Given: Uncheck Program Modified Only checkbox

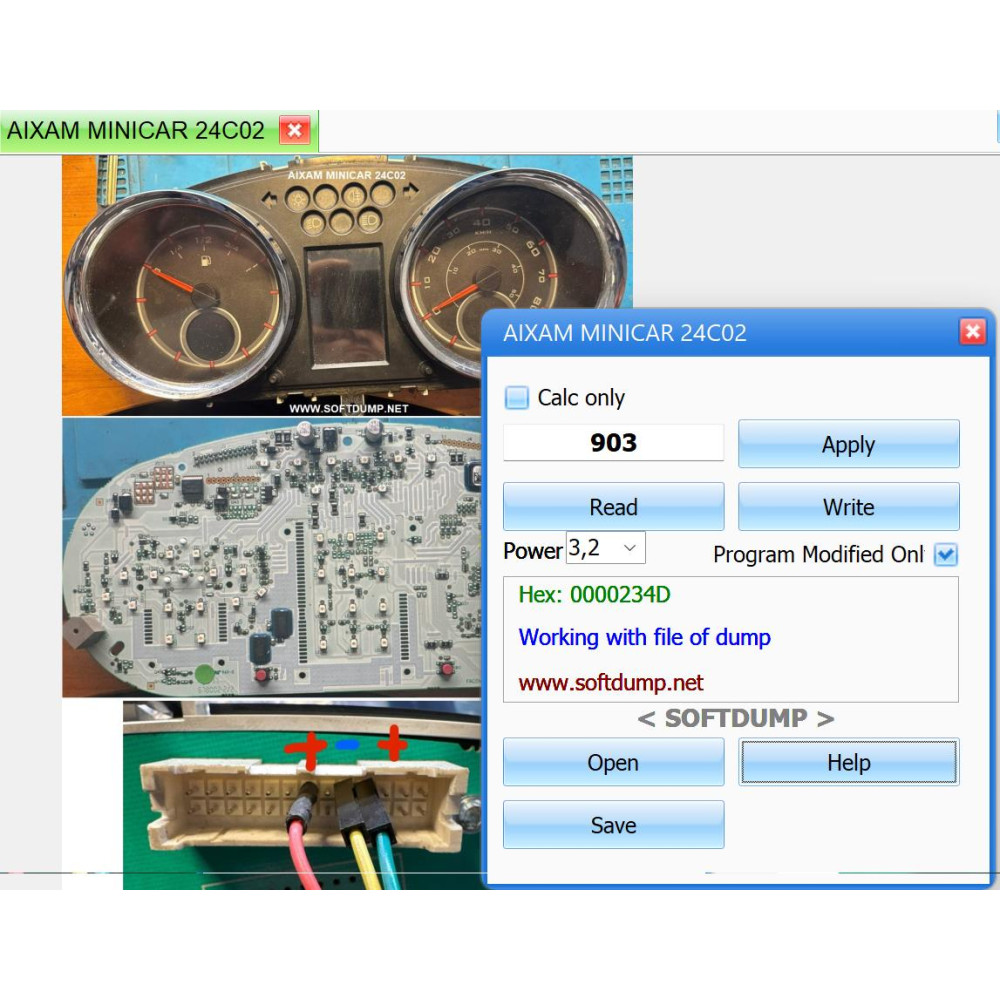Looking at the screenshot, I should (x=945, y=555).
